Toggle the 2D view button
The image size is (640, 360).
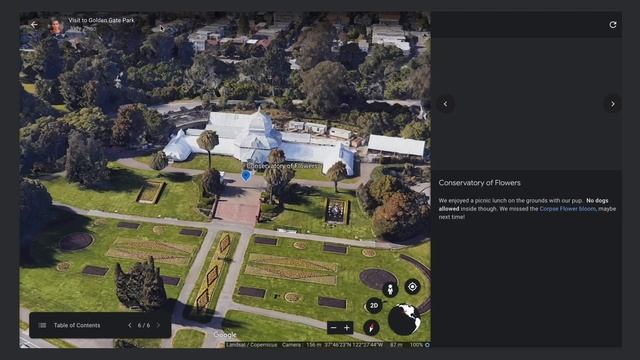pyautogui.click(x=374, y=305)
